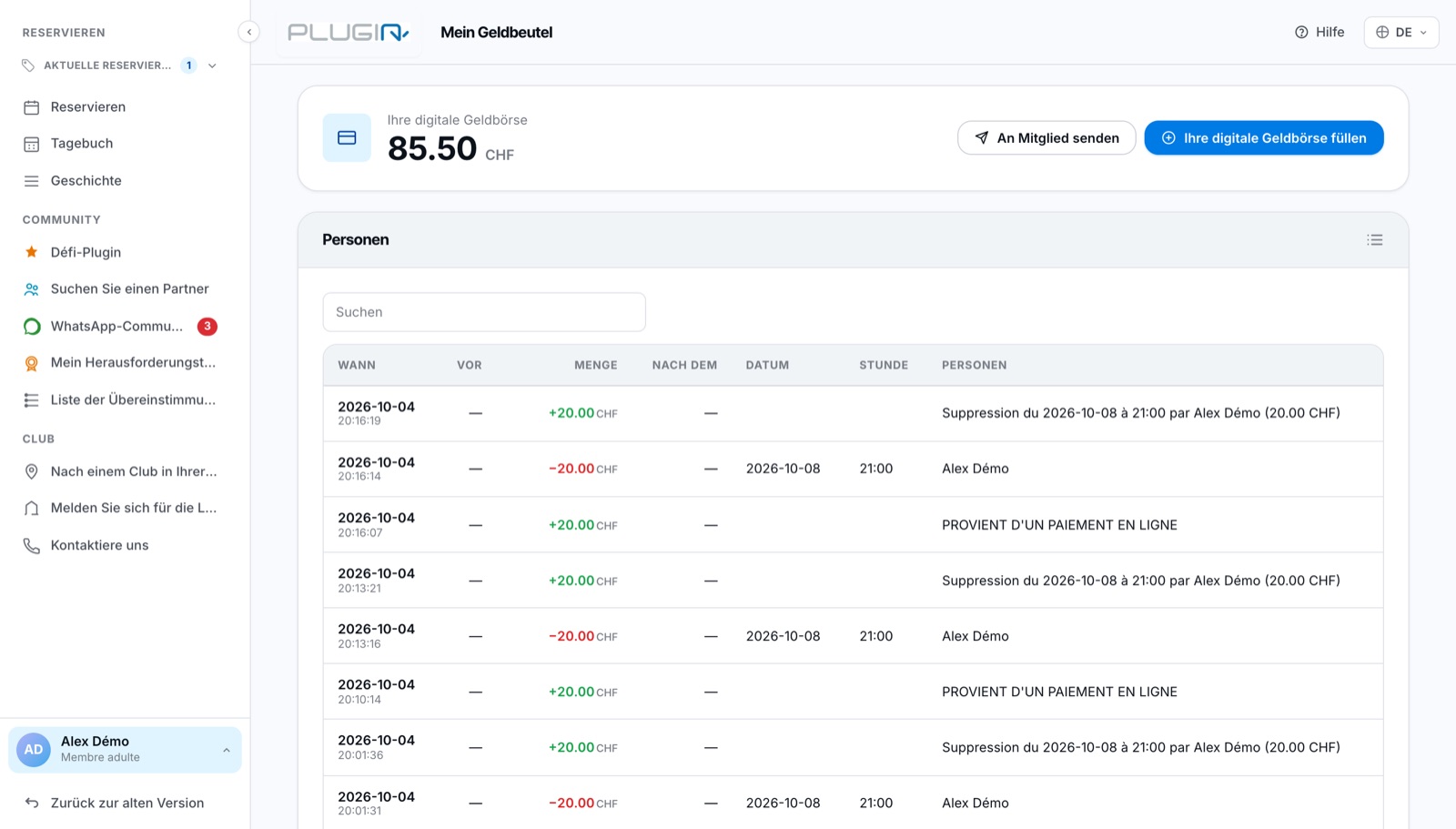This screenshot has width=1456, height=829.
Task: Click Ihre digitale Geldbörse füllen button
Action: click(1264, 138)
